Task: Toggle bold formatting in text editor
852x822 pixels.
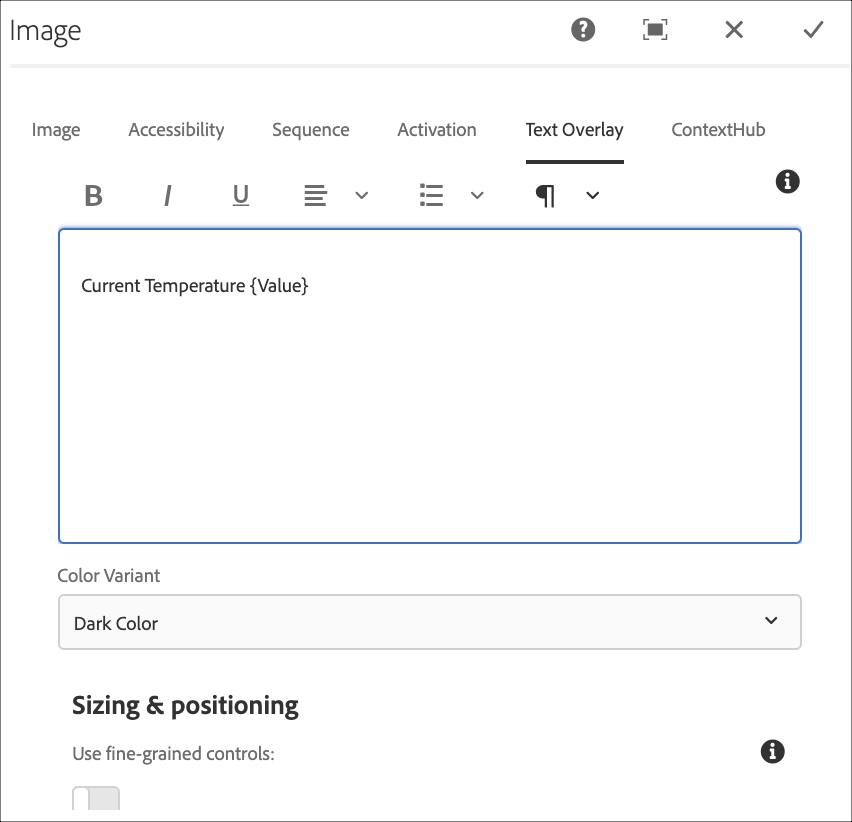Action: (x=94, y=195)
